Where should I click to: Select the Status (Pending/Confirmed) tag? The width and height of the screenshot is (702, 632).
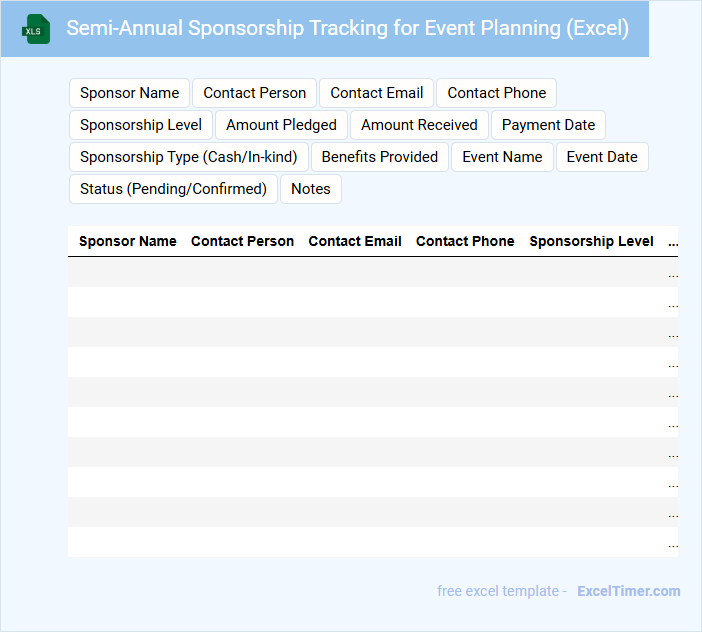coord(173,189)
